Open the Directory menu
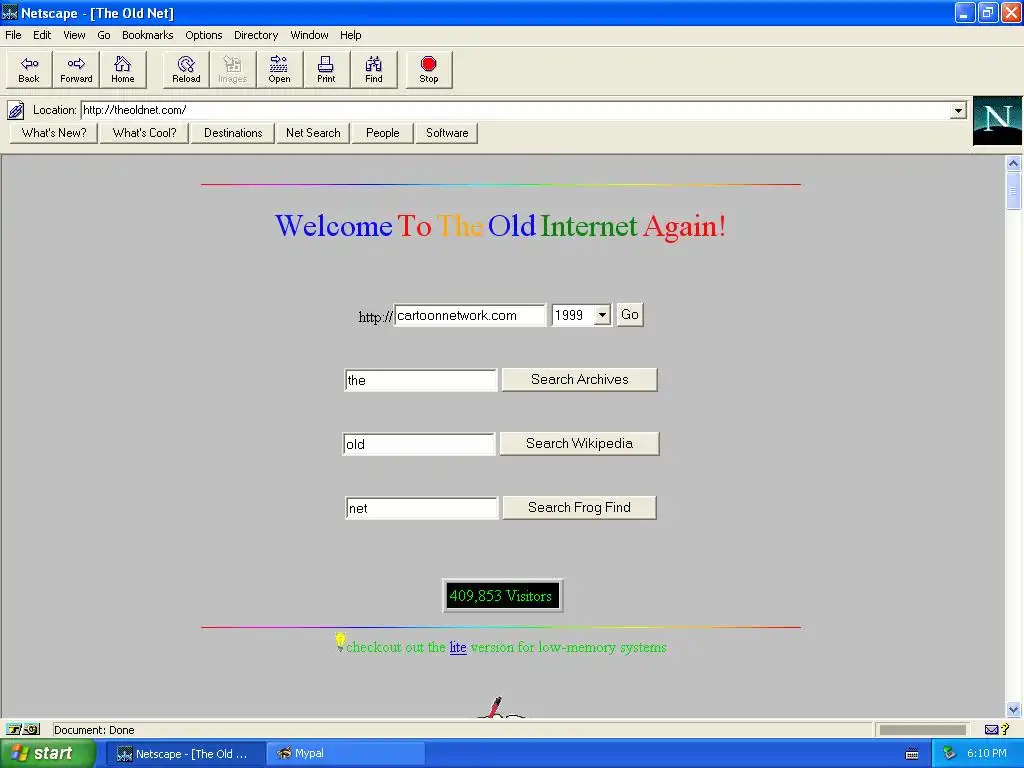Viewport: 1024px width, 768px height. tap(256, 35)
